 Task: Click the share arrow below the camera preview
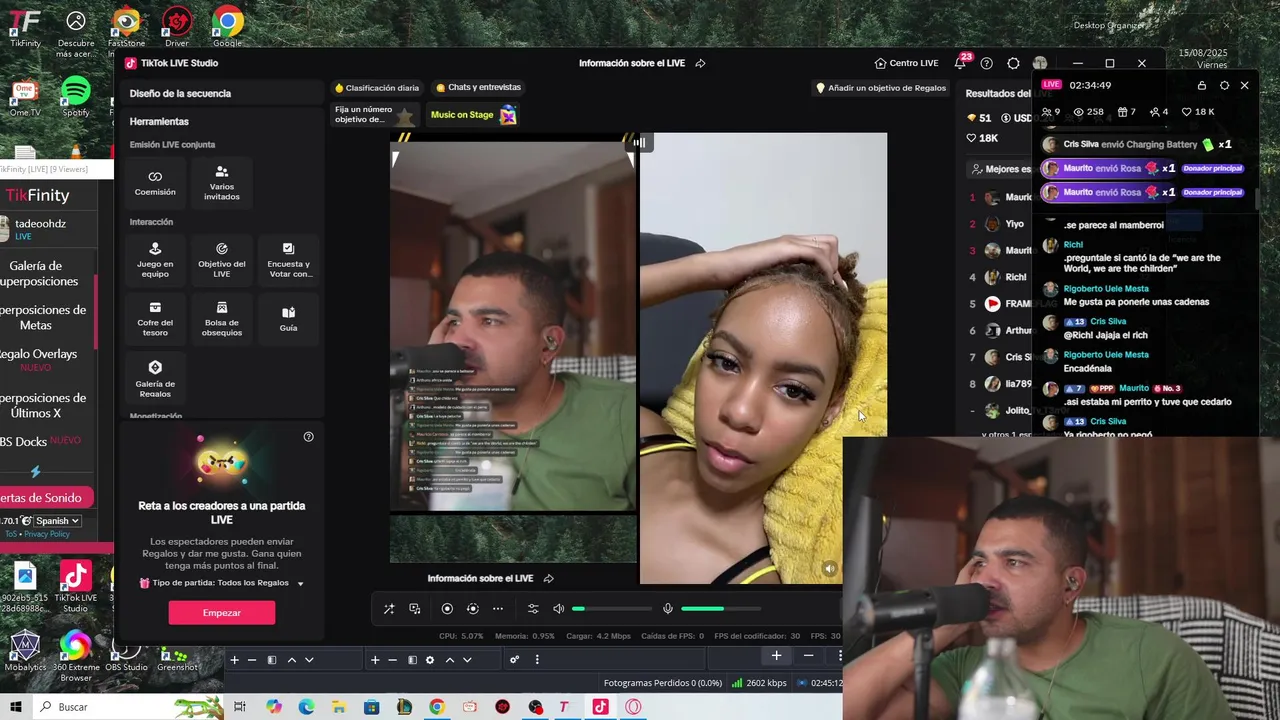(548, 579)
